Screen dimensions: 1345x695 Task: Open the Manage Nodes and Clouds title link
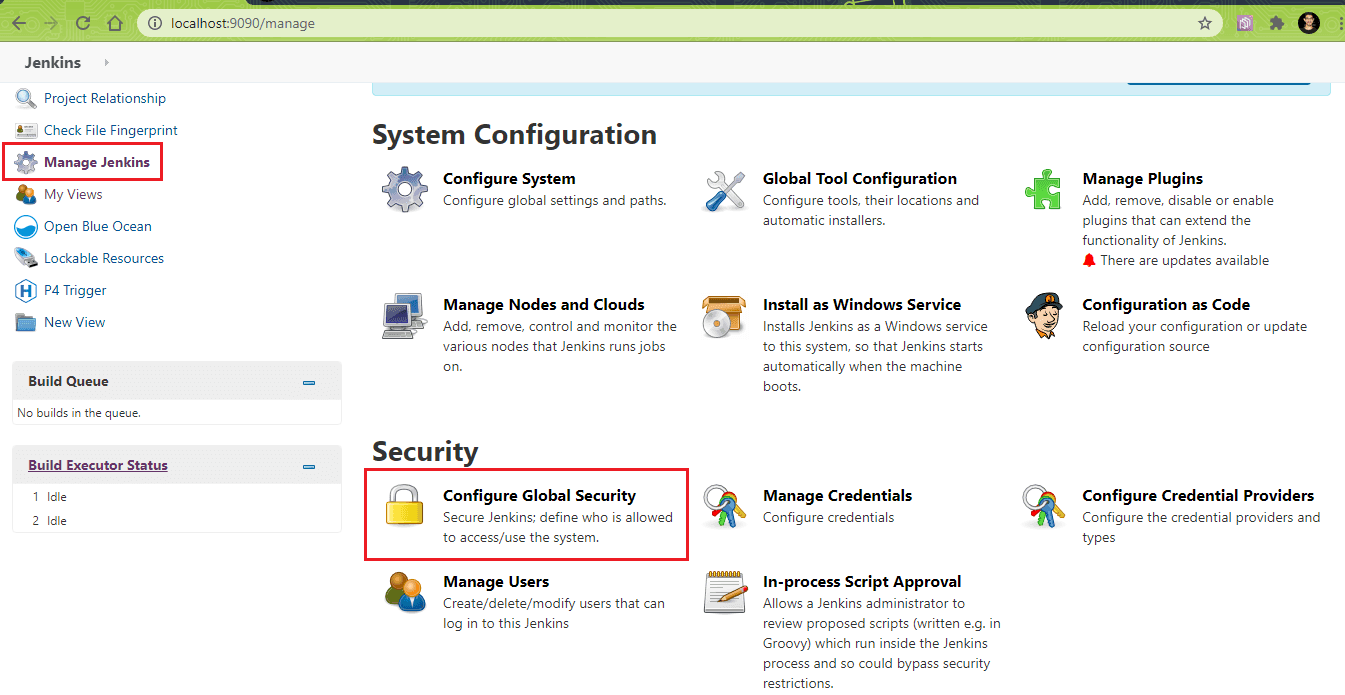(x=544, y=305)
